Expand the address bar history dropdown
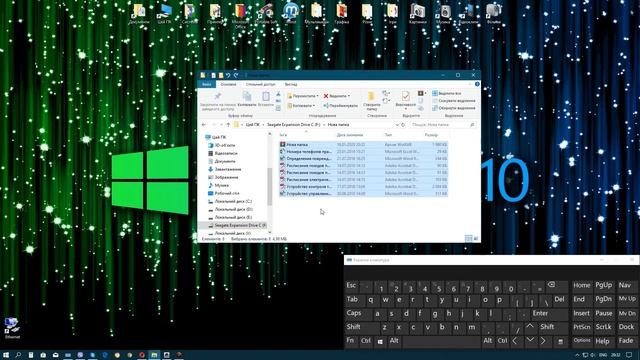 pyautogui.click(x=397, y=124)
